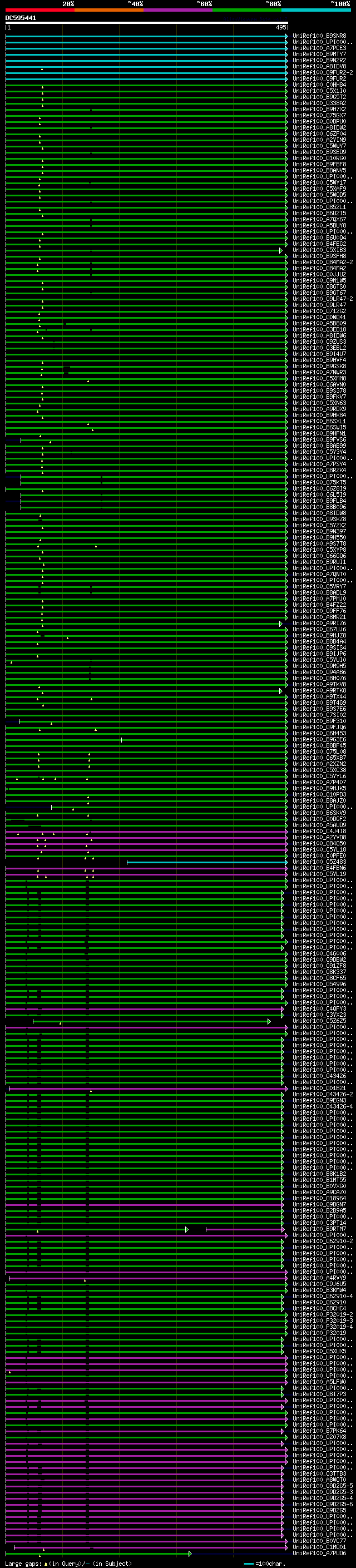The image size is (356, 1568).
Task: Click UniRef100_Q84MA2-2 hit
Action: (323, 263)
